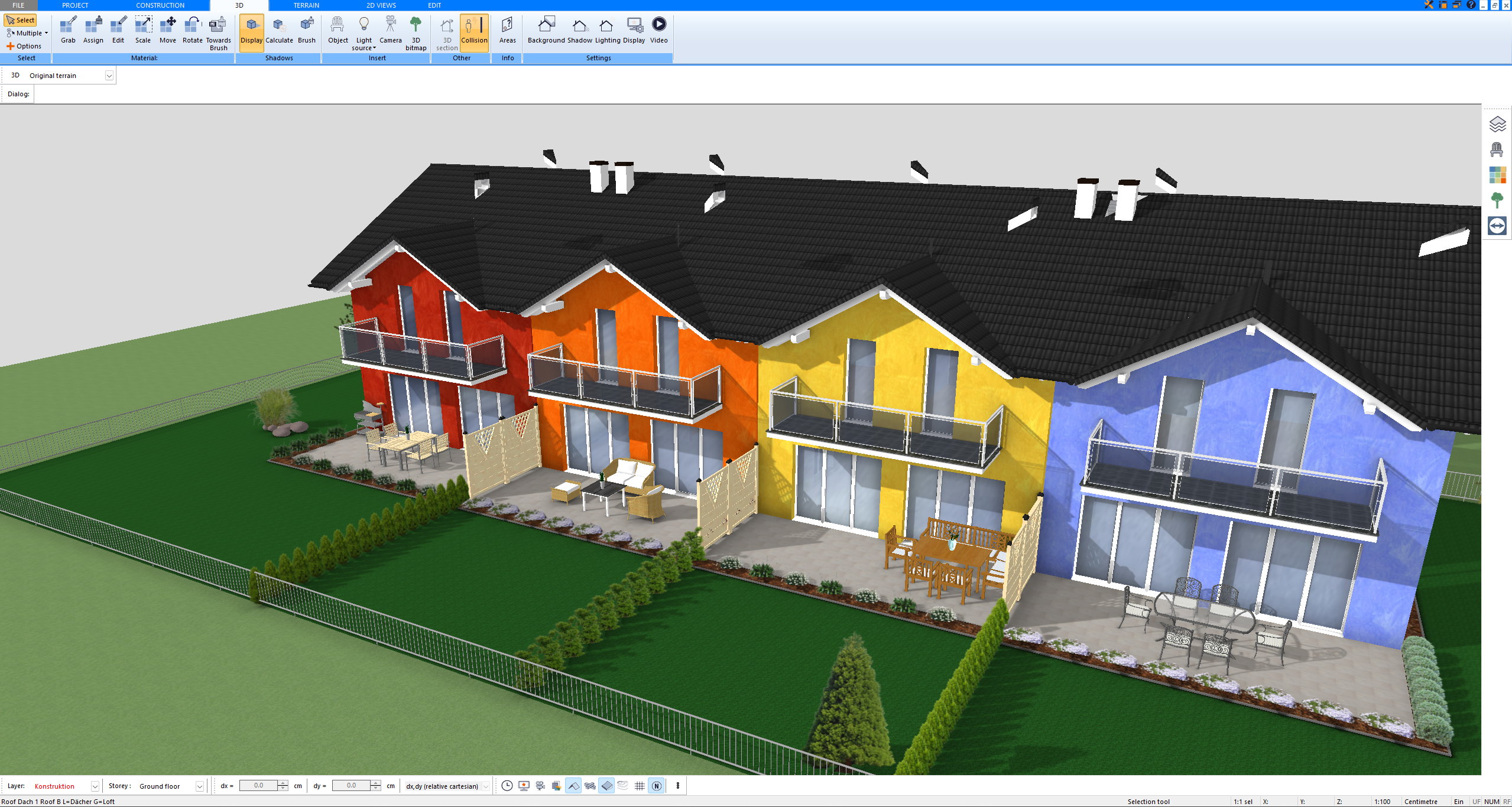Open the Shadow settings button
This screenshot has height=807, width=1512.
[580, 31]
